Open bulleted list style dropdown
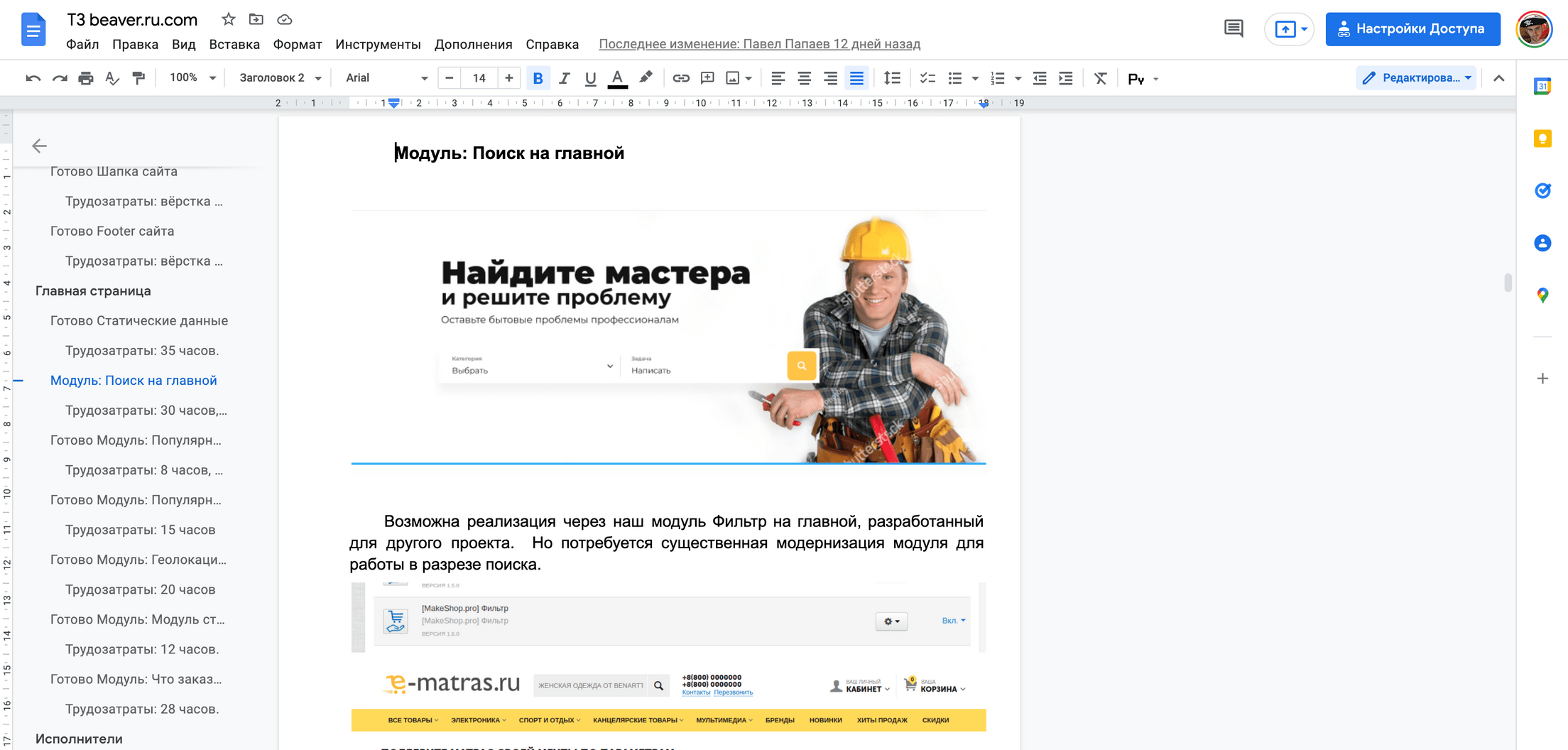 pos(974,79)
